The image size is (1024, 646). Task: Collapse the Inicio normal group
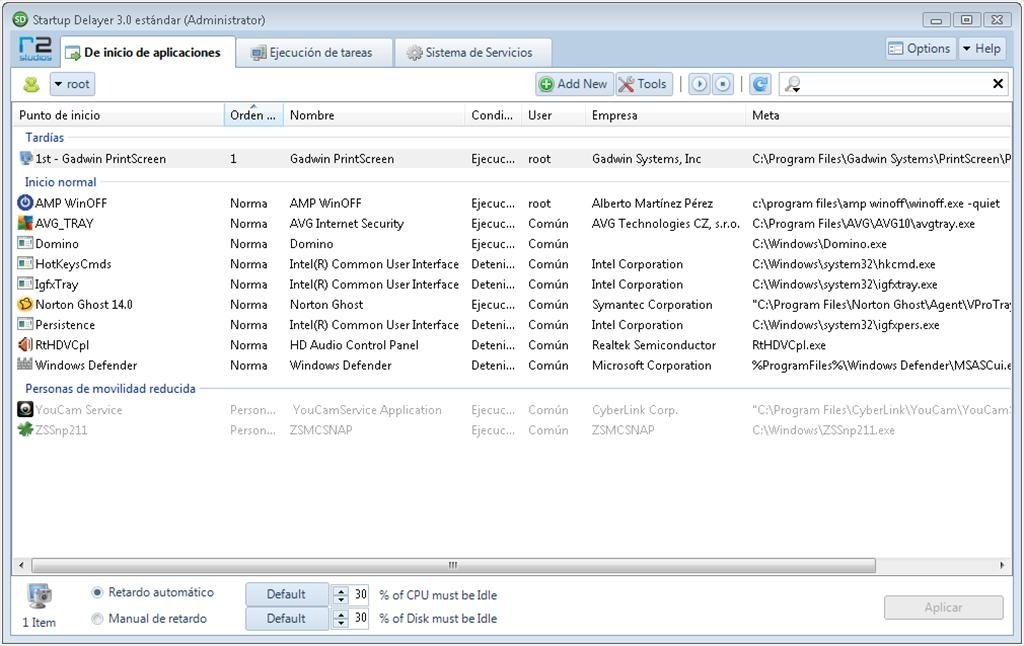60,182
